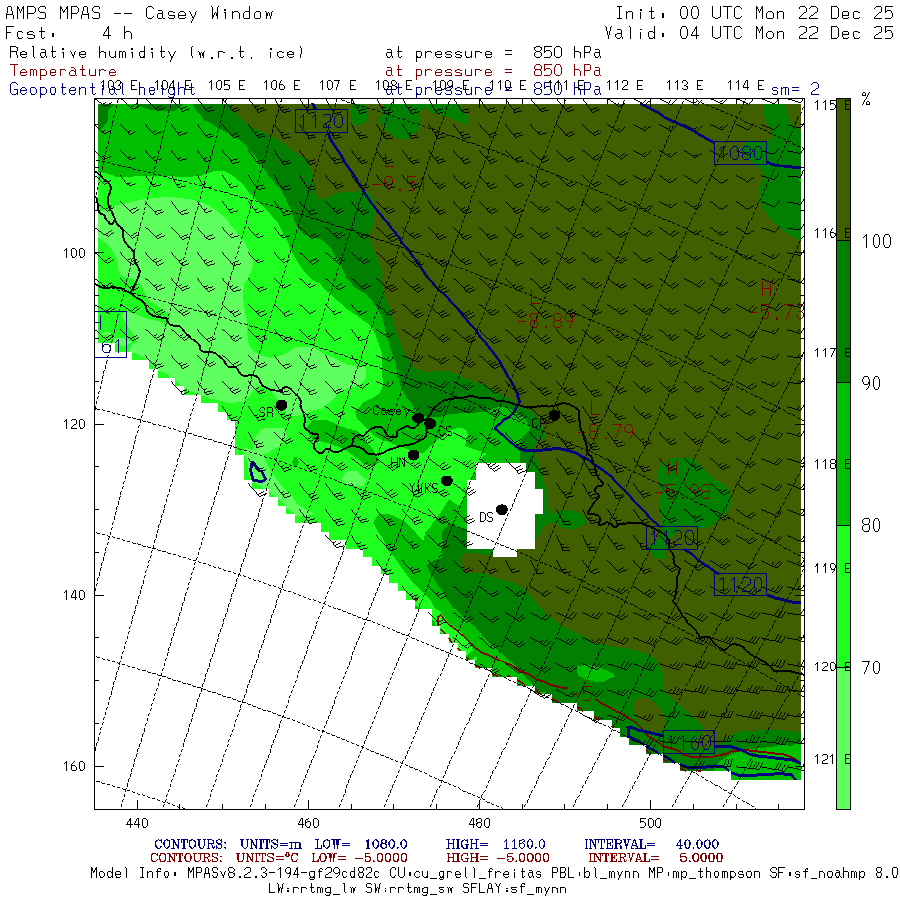Image resolution: width=900 pixels, height=900 pixels.
Task: Pick the dark green 90-100 colorbar segment
Action: [x=843, y=312]
